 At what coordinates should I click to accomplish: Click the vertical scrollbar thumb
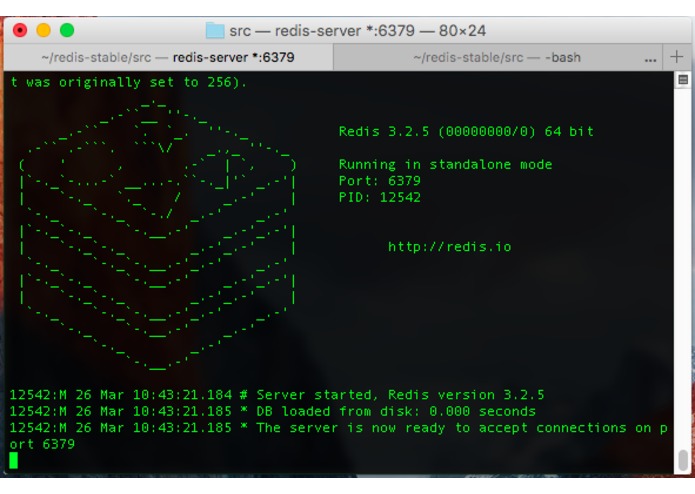point(683,461)
